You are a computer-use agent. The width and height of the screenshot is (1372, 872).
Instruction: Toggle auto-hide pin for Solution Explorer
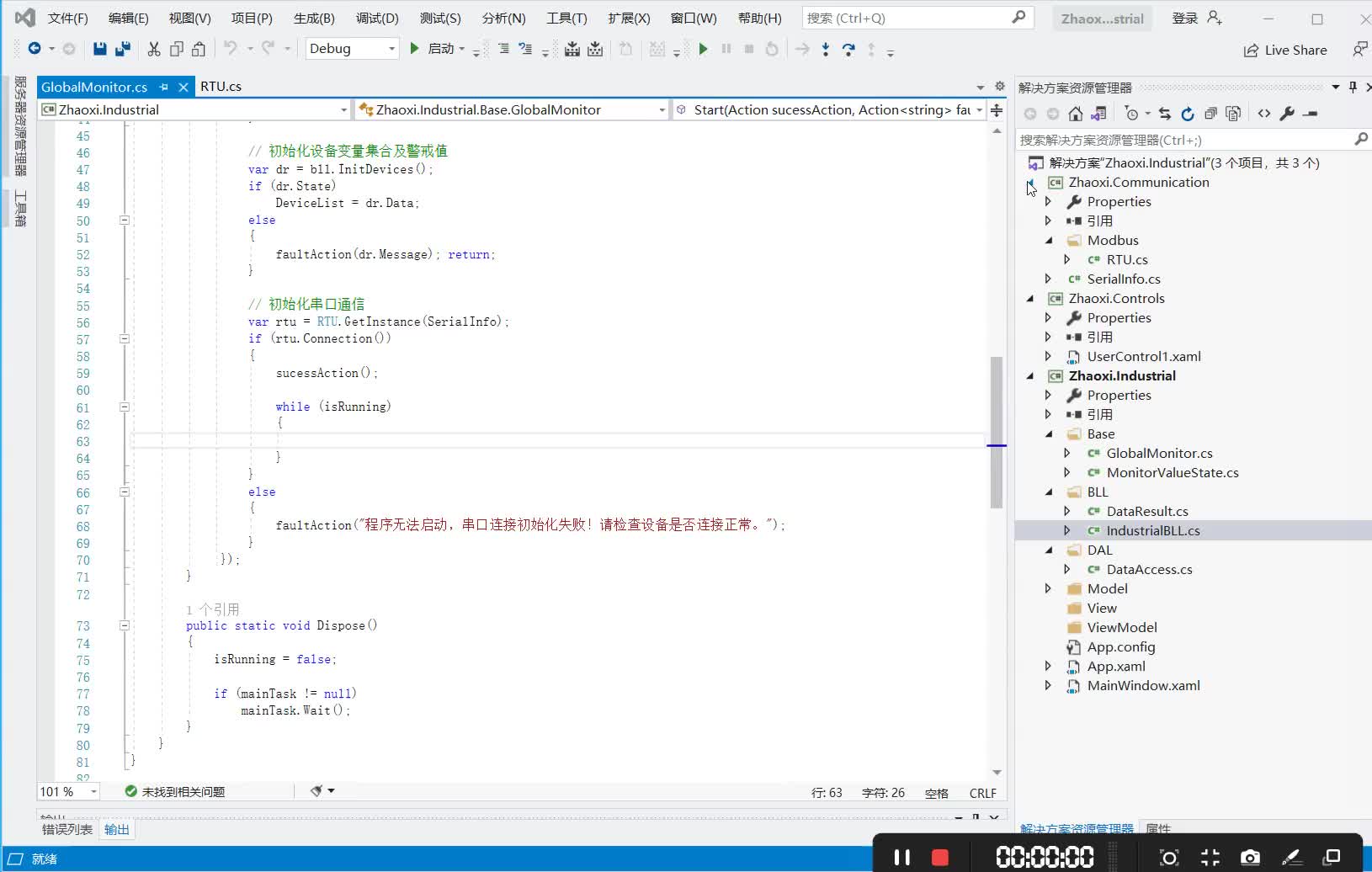pyautogui.click(x=1353, y=87)
